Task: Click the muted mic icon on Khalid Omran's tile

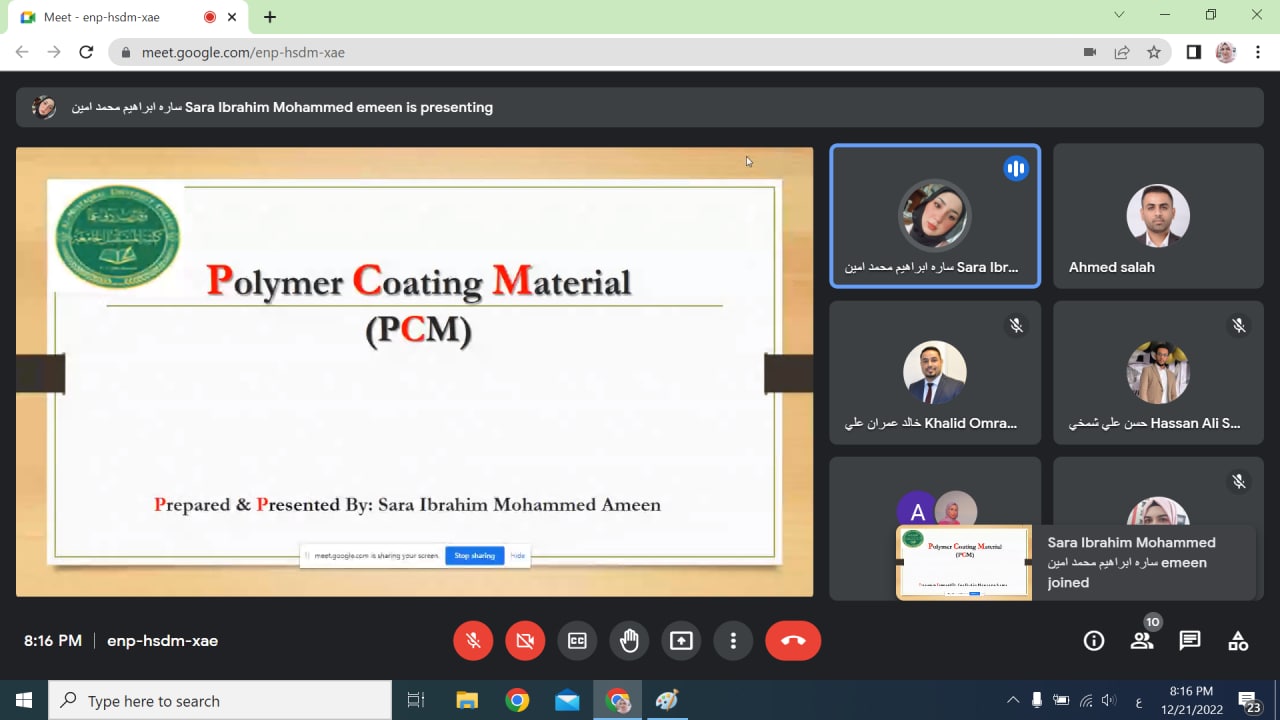Action: click(x=1016, y=325)
